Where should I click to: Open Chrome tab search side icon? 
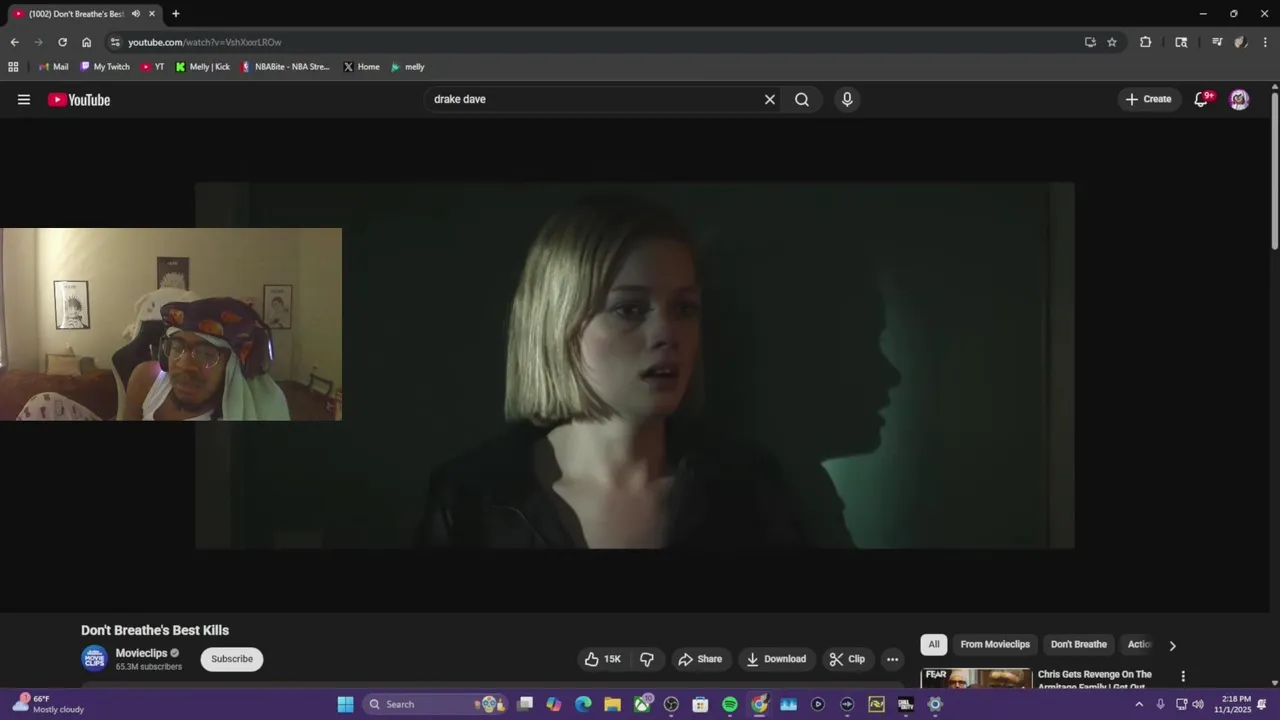coord(1181,42)
